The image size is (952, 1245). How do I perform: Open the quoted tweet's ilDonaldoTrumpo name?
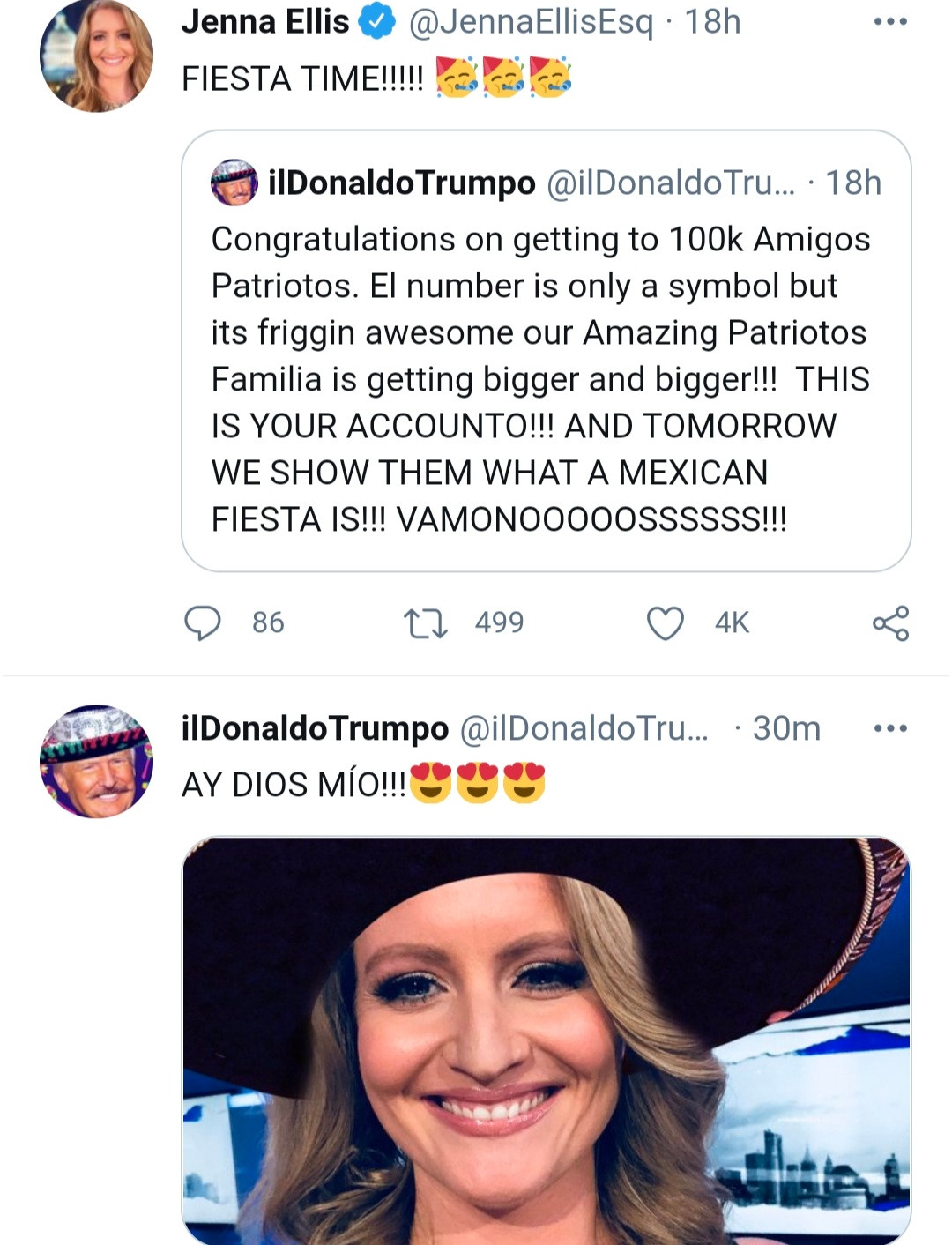402,183
